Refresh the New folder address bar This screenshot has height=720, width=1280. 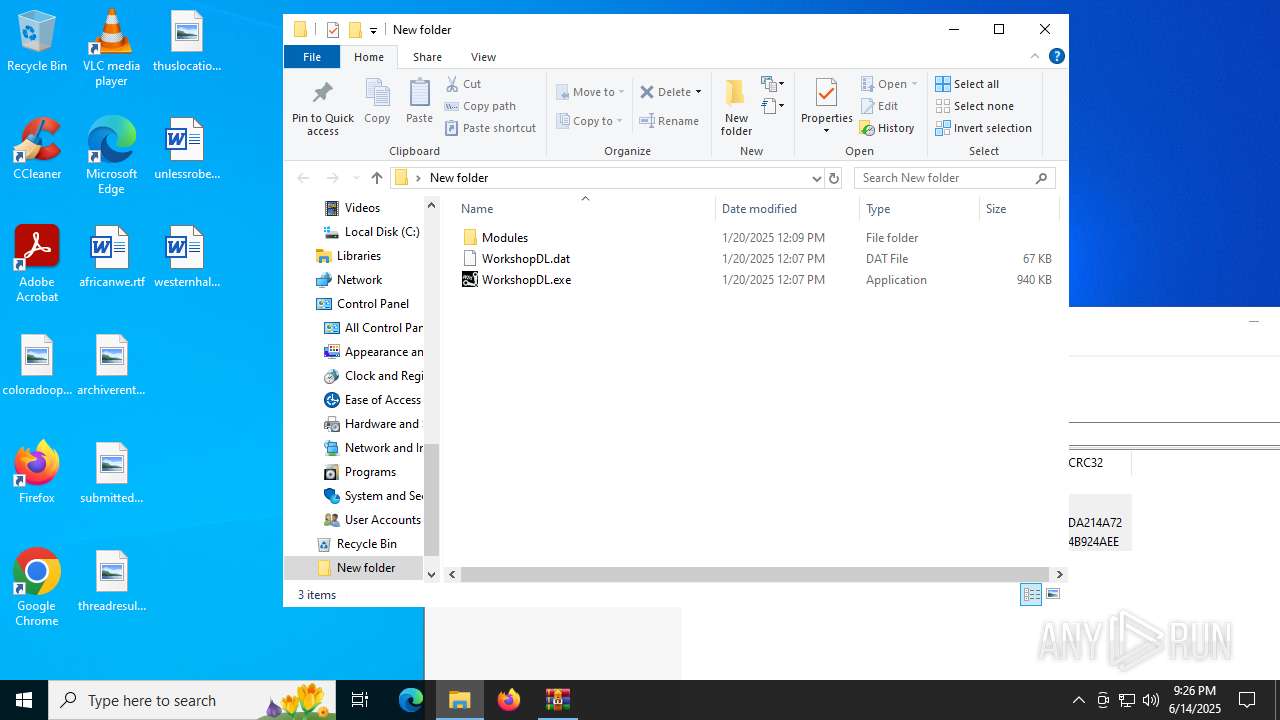(833, 178)
